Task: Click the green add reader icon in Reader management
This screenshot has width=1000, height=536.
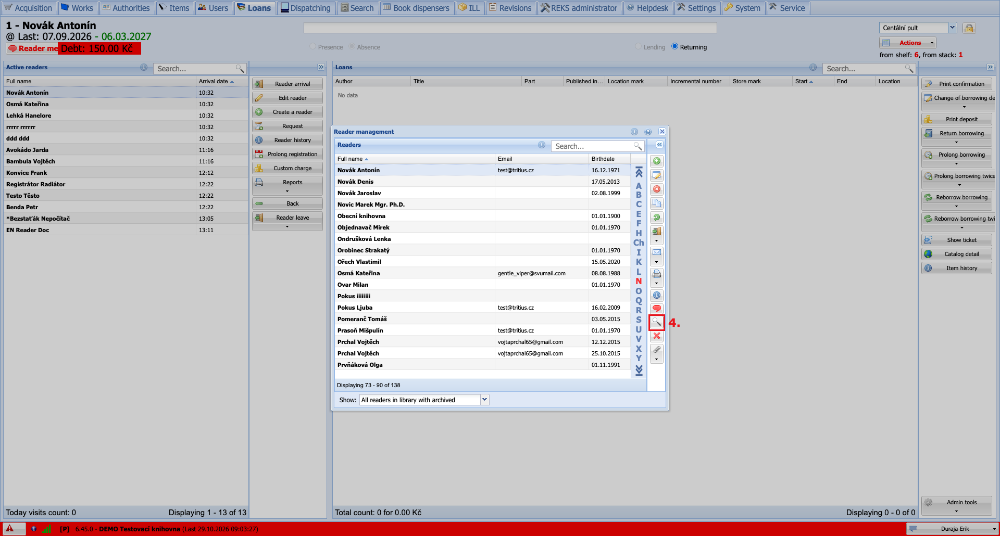Action: click(656, 161)
